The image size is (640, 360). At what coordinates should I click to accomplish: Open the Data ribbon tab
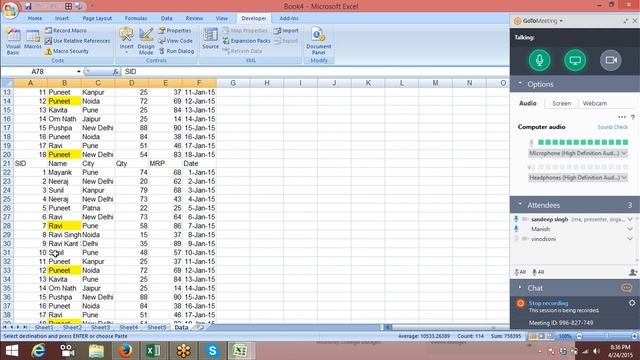pos(167,18)
